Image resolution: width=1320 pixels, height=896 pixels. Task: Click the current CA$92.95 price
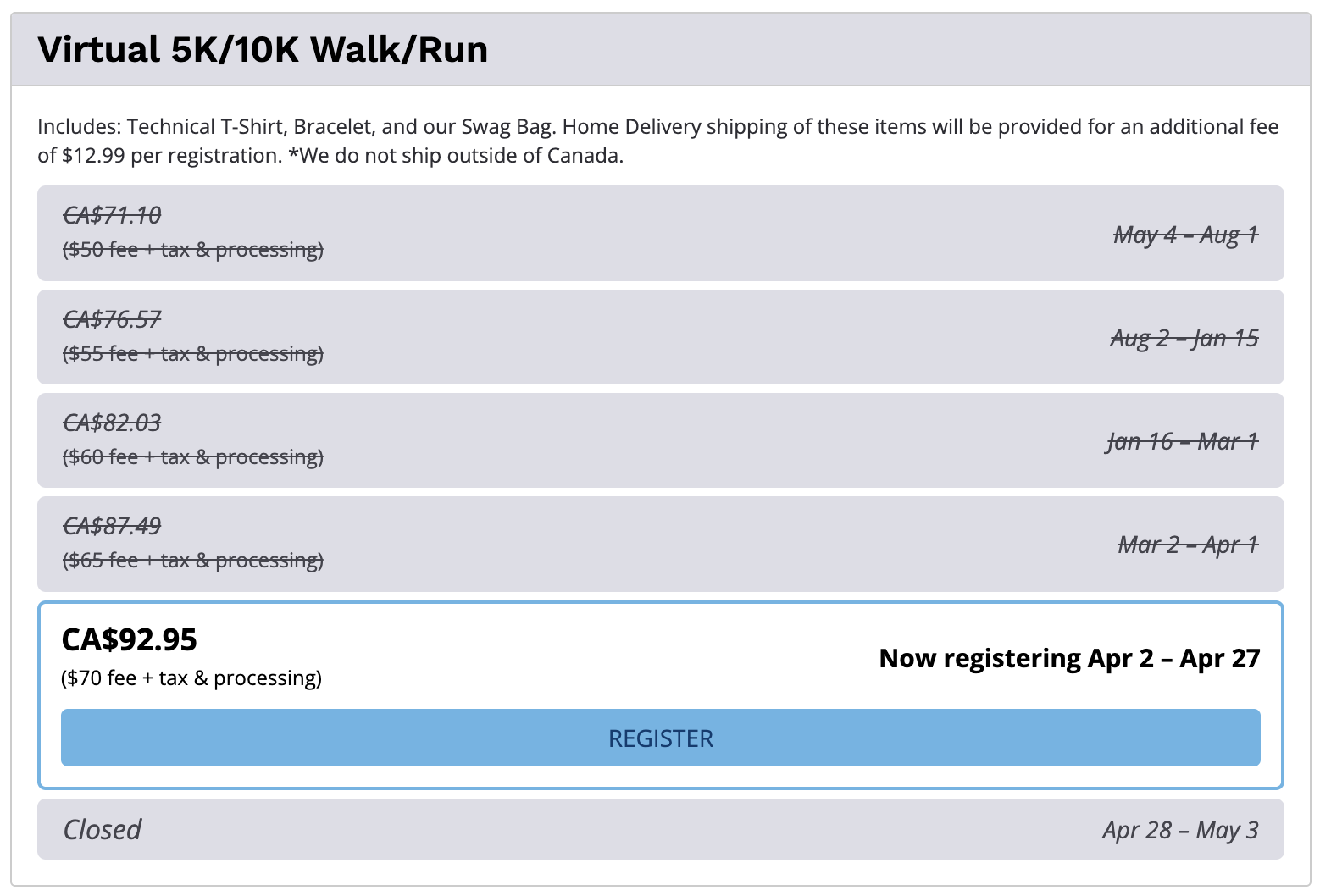130,639
